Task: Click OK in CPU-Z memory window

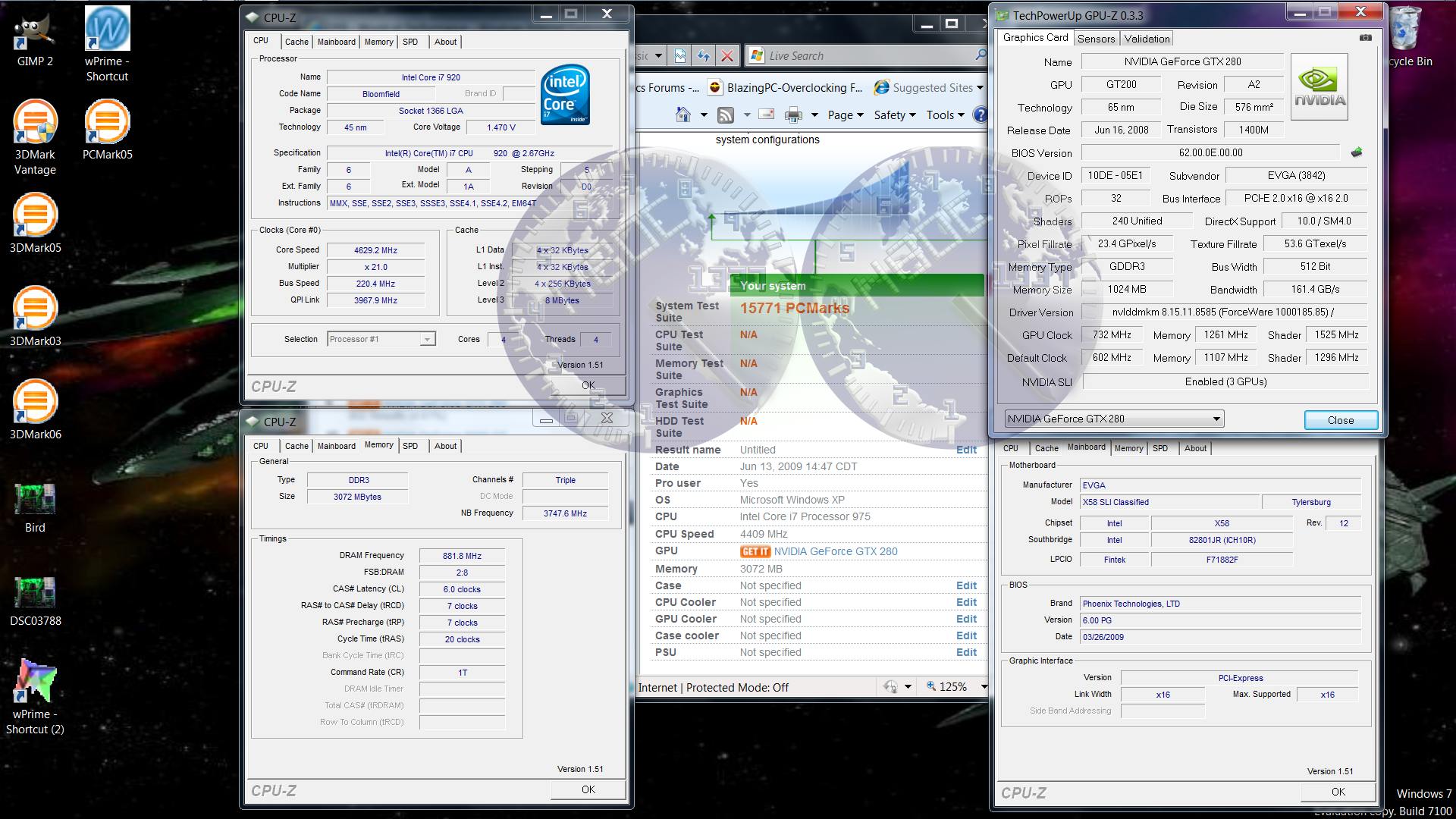Action: tap(588, 789)
